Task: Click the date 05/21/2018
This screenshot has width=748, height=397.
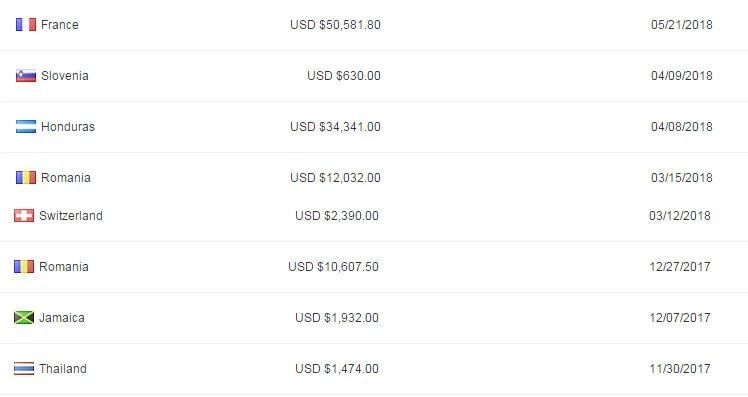Action: (682, 24)
